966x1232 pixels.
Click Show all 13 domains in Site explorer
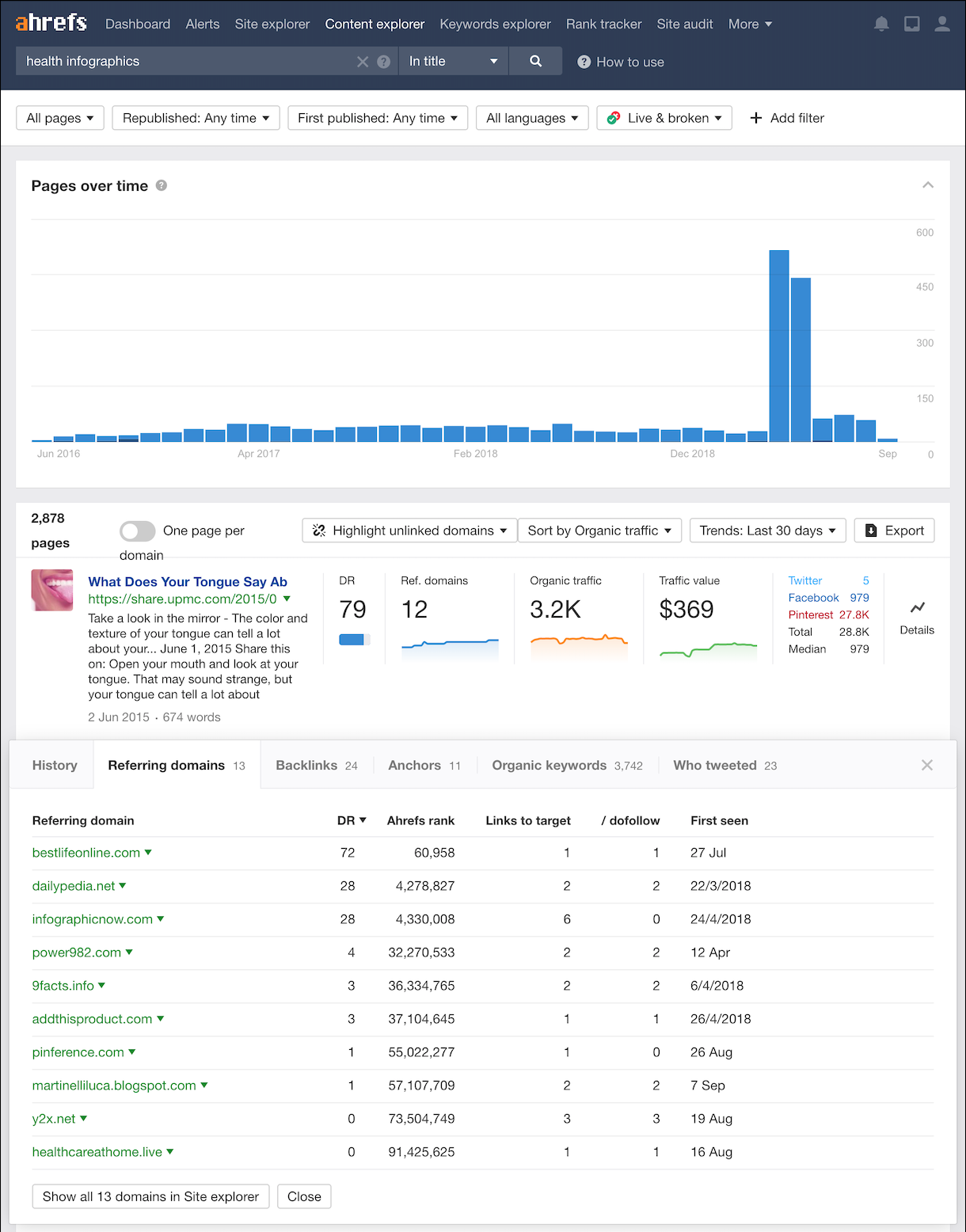click(150, 1196)
